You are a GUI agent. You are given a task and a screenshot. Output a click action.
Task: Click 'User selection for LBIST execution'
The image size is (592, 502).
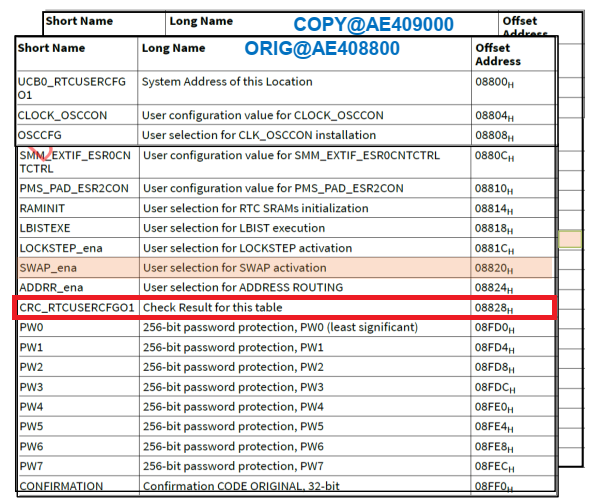coord(234,228)
